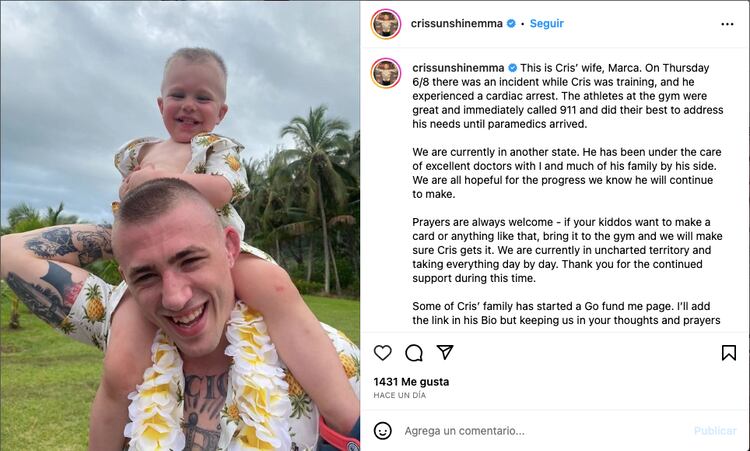Click the verified badge in the caption
This screenshot has height=451, width=750.
[512, 68]
